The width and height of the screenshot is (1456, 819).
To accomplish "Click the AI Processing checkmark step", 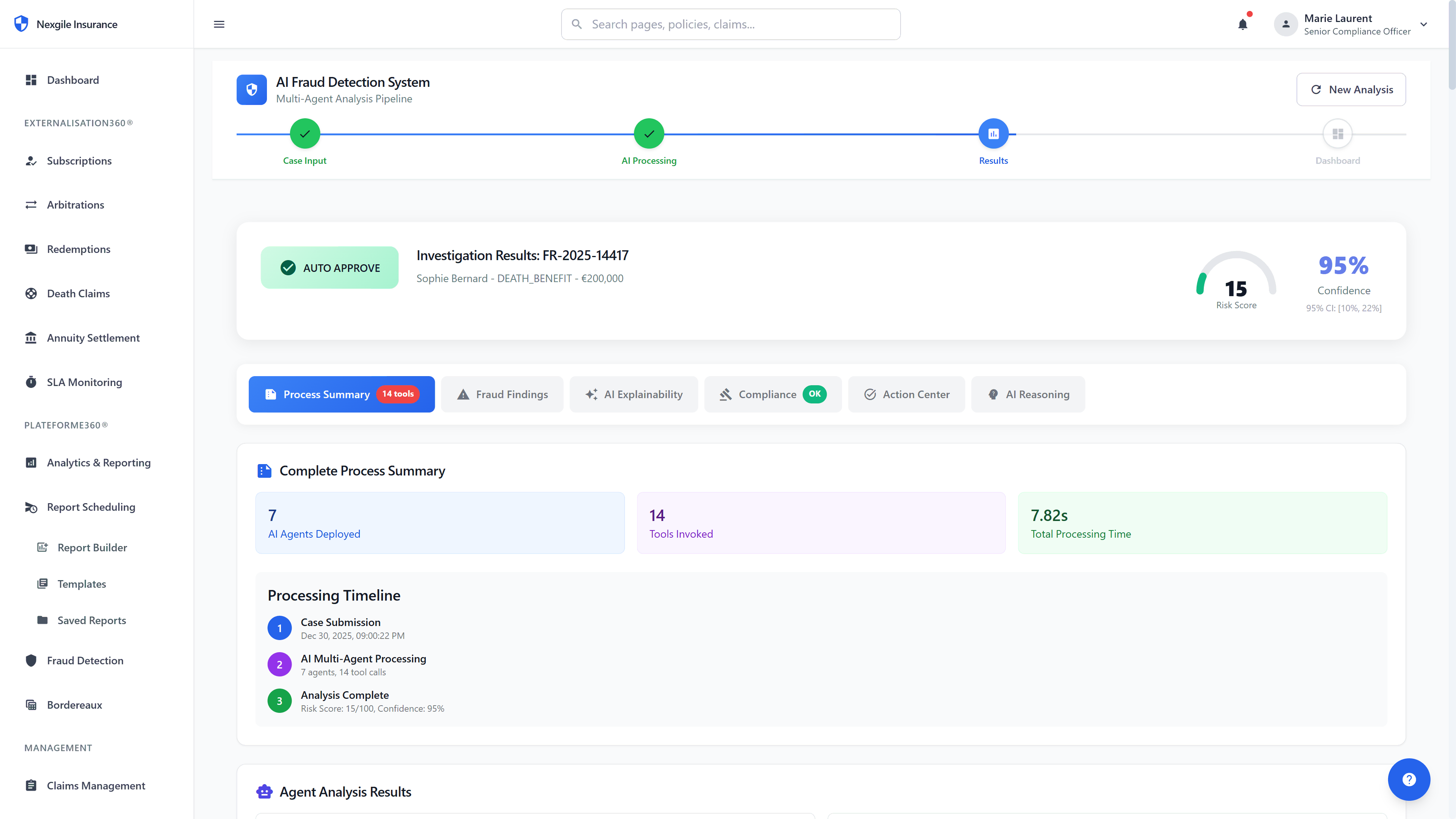I will (649, 134).
